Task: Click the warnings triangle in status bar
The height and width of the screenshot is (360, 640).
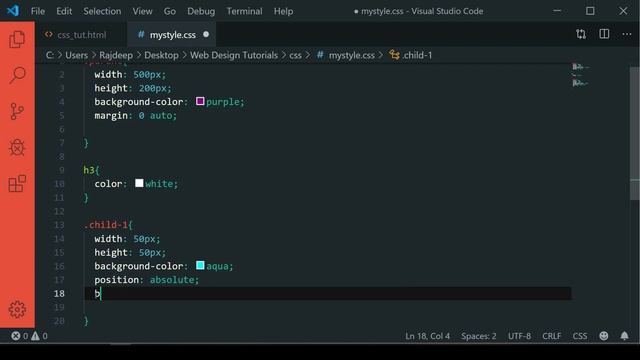Action: (36, 336)
